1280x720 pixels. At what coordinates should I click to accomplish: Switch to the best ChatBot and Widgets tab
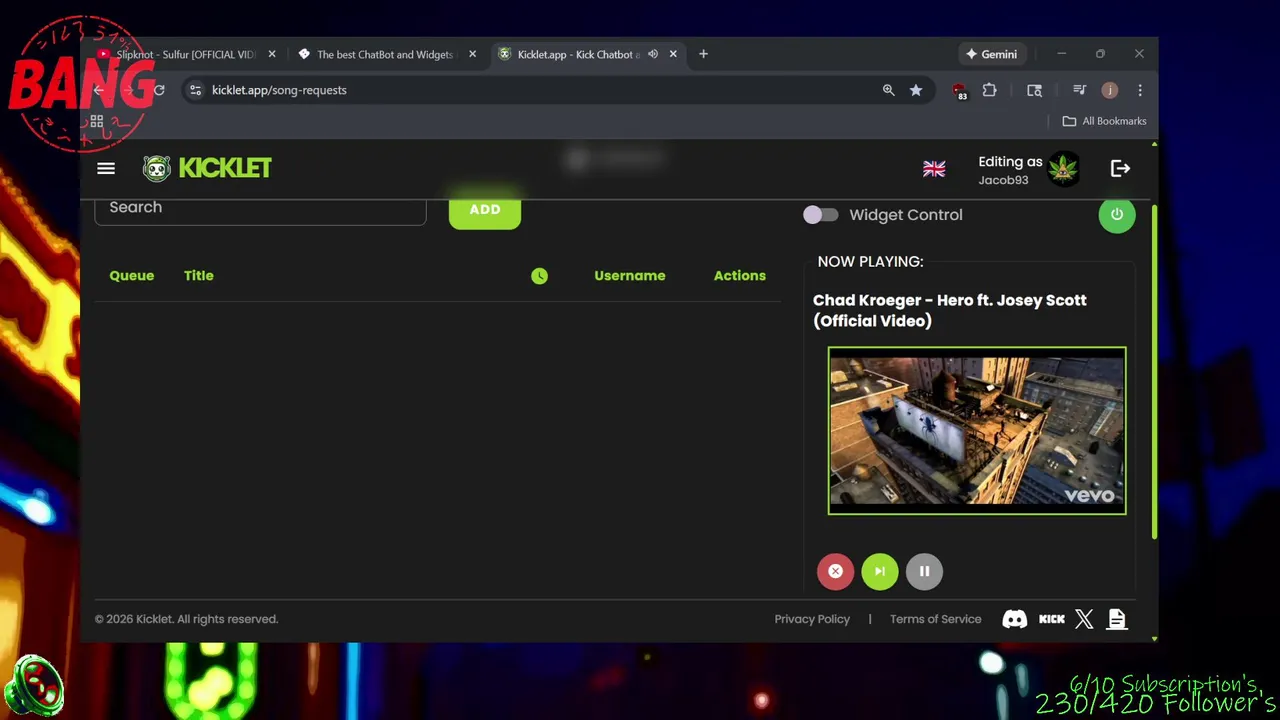tap(385, 55)
